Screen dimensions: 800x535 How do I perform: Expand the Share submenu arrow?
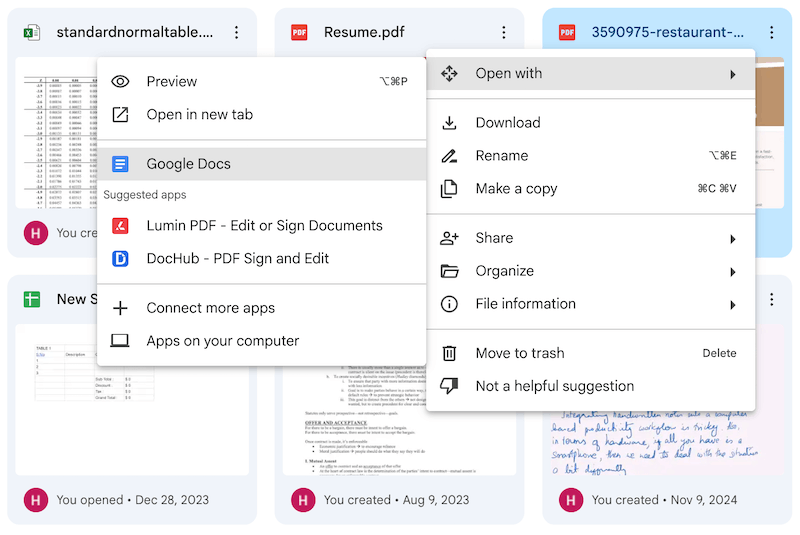[x=733, y=239]
